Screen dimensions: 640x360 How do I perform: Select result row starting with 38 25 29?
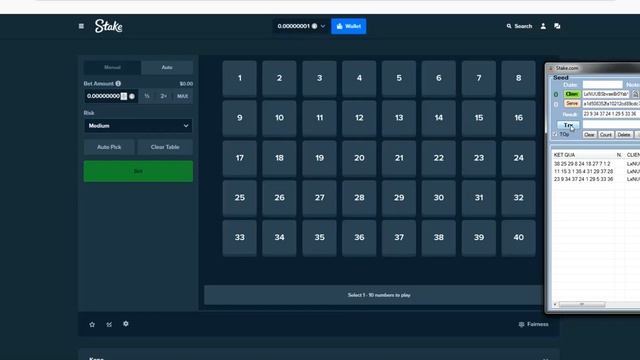point(582,164)
